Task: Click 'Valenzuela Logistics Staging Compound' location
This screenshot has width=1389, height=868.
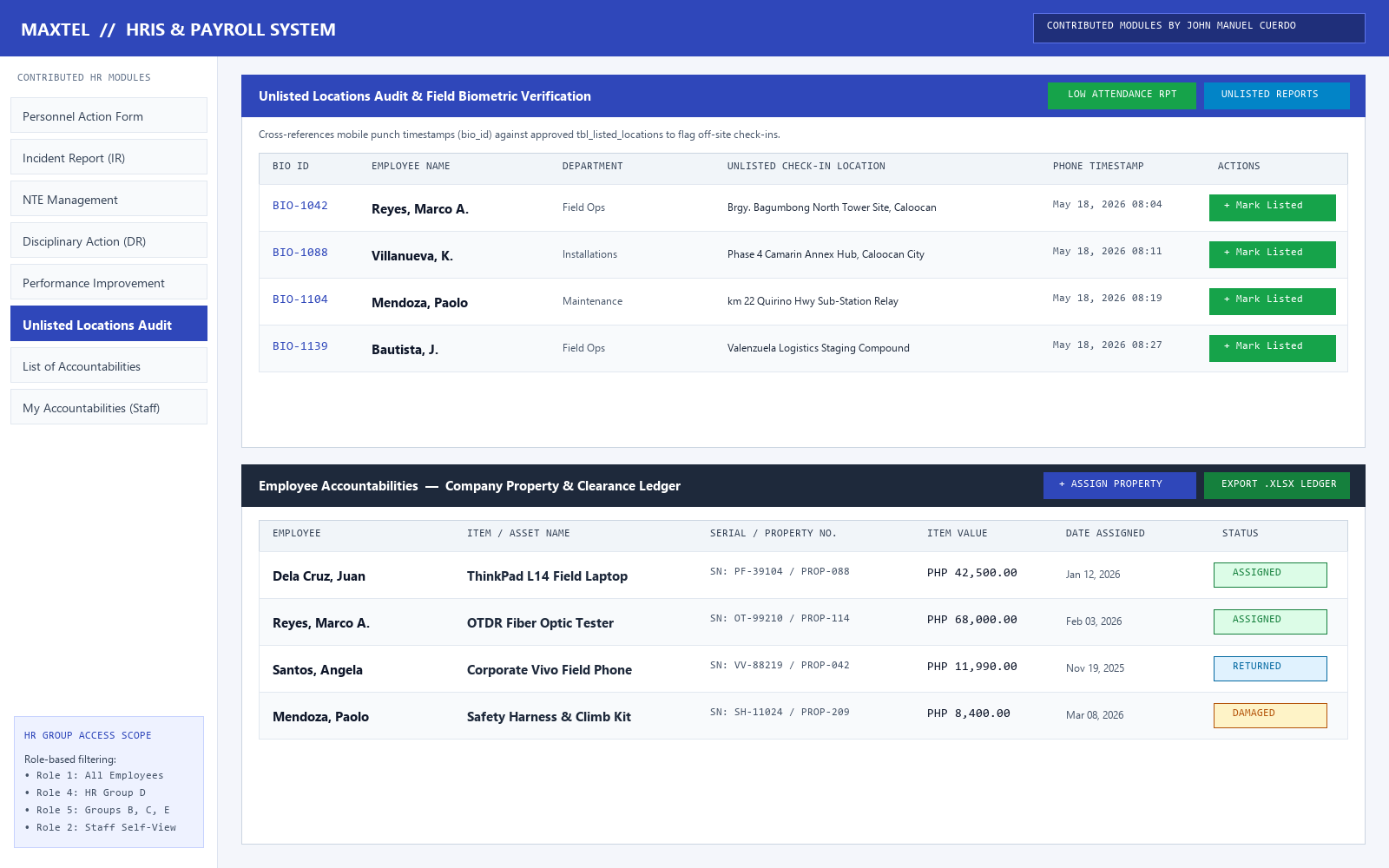Action: (819, 348)
